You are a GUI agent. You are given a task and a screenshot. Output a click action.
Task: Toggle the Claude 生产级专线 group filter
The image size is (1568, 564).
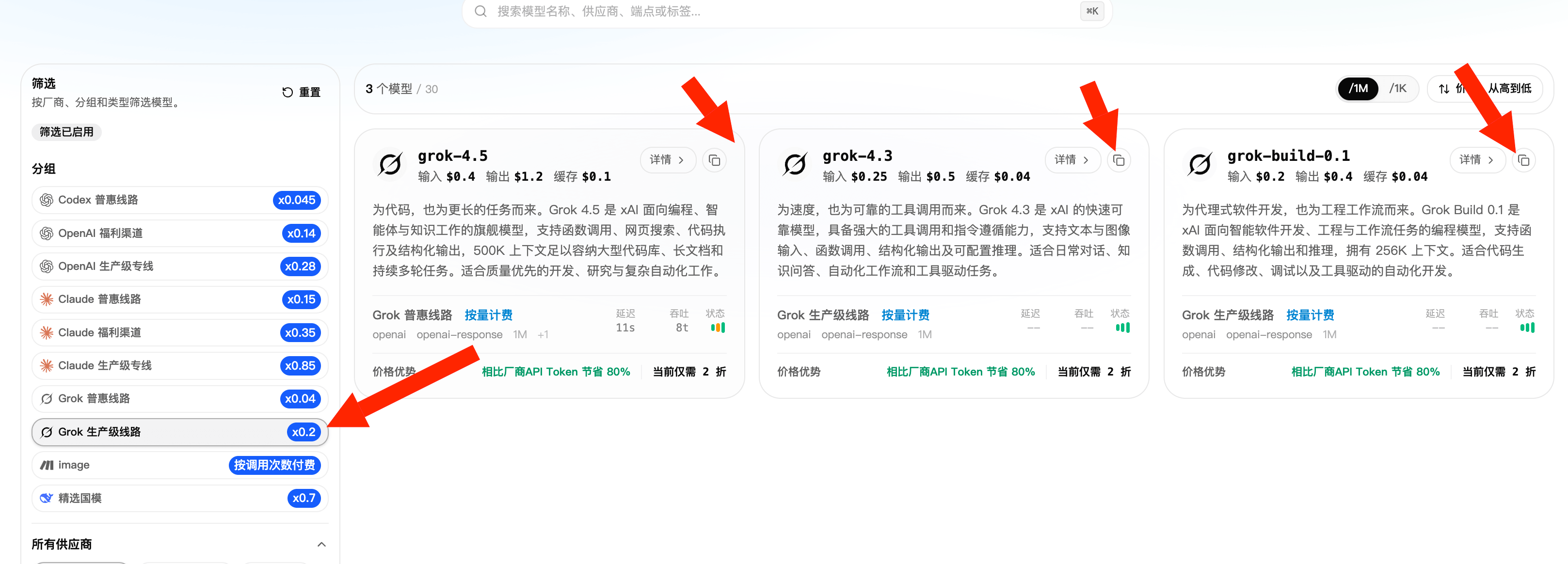coord(179,366)
